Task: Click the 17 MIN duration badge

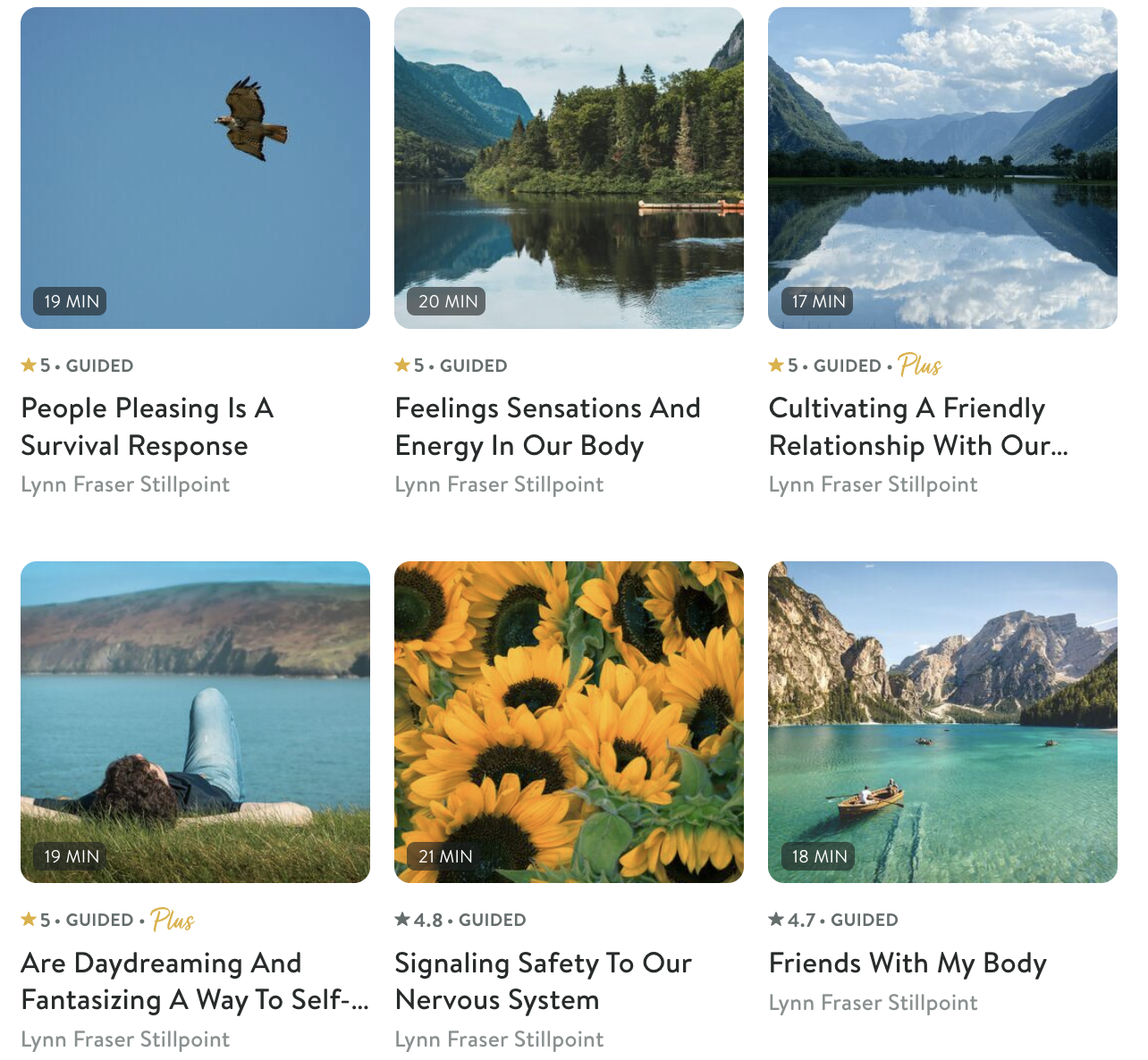Action: point(819,301)
